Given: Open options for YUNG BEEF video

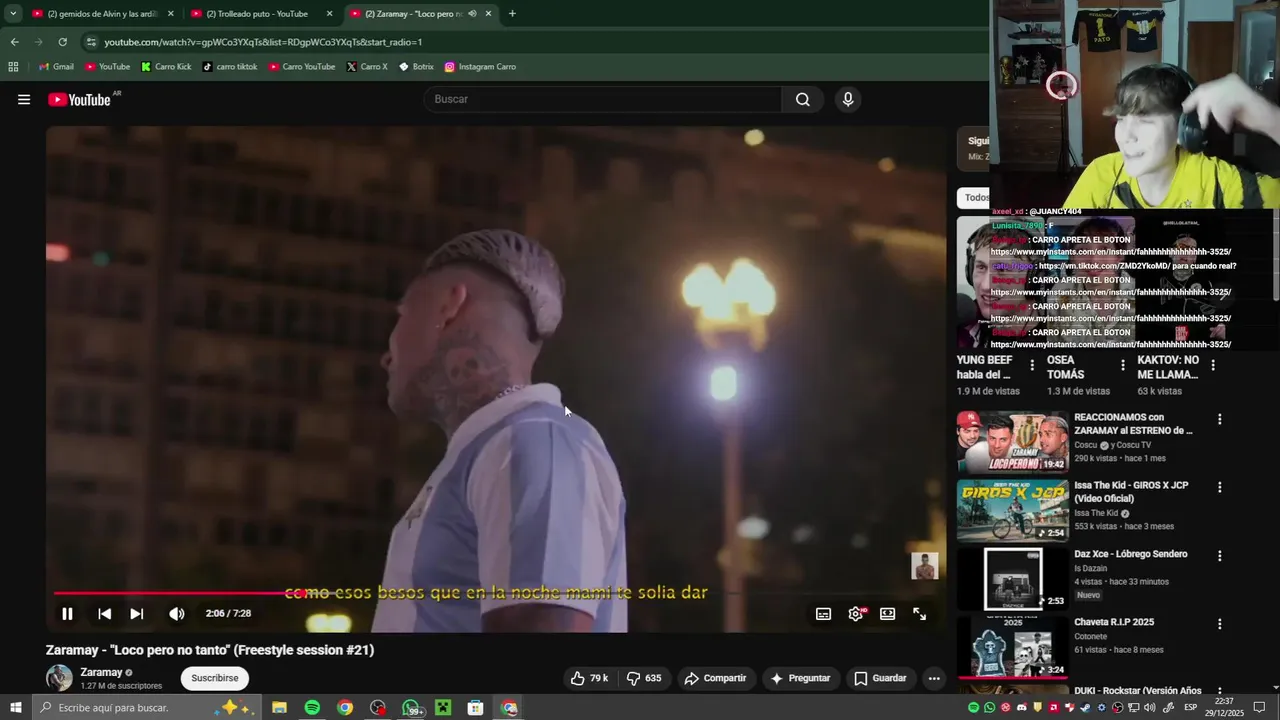Looking at the screenshot, I should point(1032,365).
